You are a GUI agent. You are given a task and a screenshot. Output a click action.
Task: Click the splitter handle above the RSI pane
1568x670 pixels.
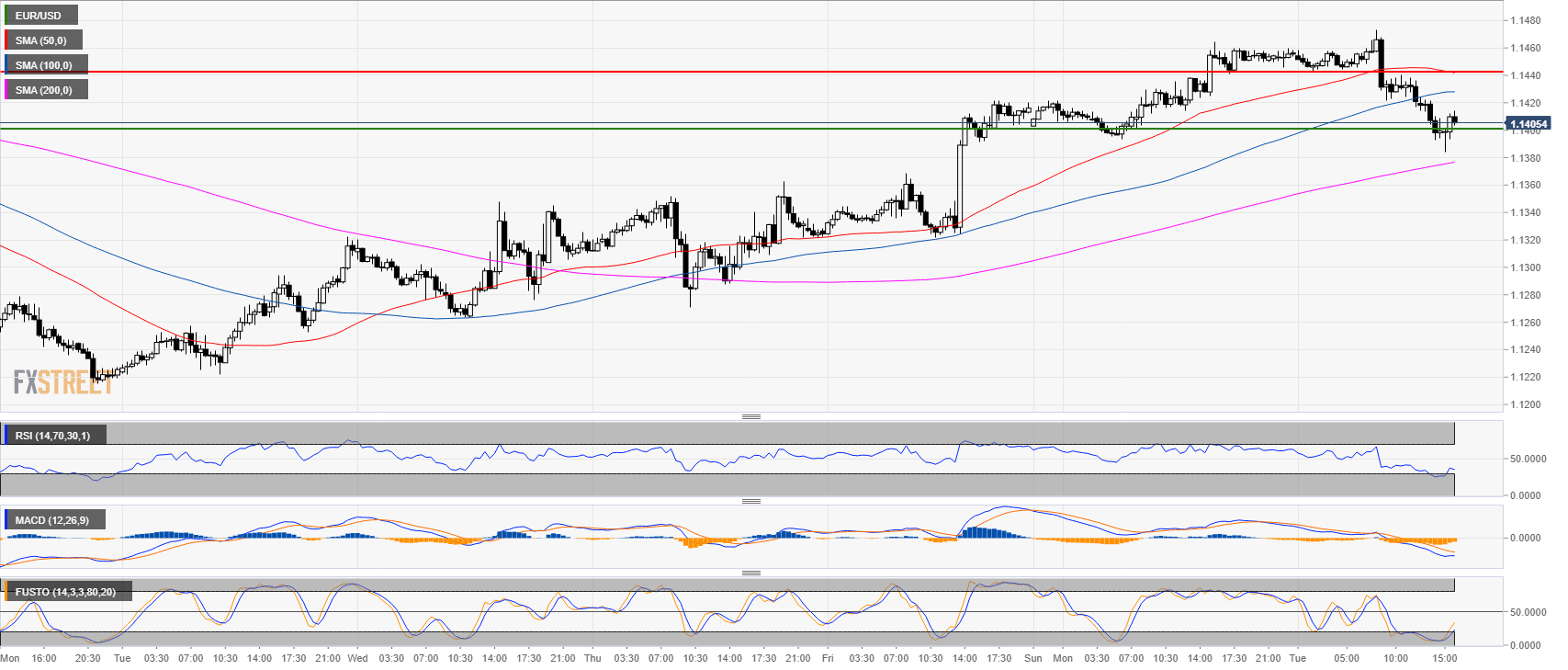[x=750, y=417]
